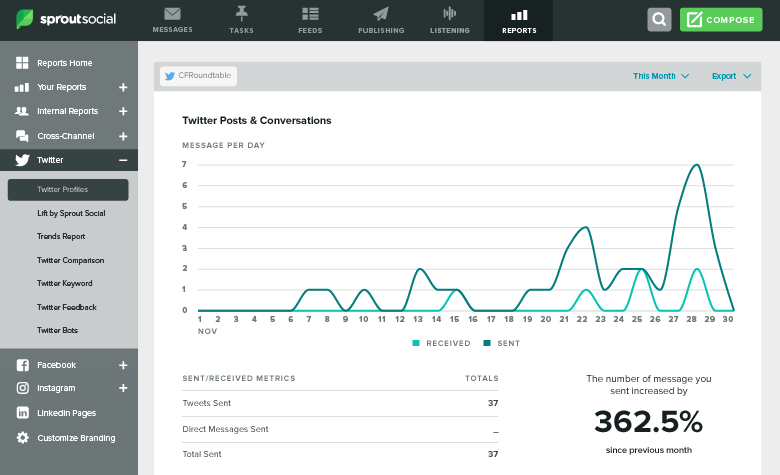This screenshot has height=475, width=780.
Task: Click the Sent legend color swatch
Action: [x=488, y=343]
